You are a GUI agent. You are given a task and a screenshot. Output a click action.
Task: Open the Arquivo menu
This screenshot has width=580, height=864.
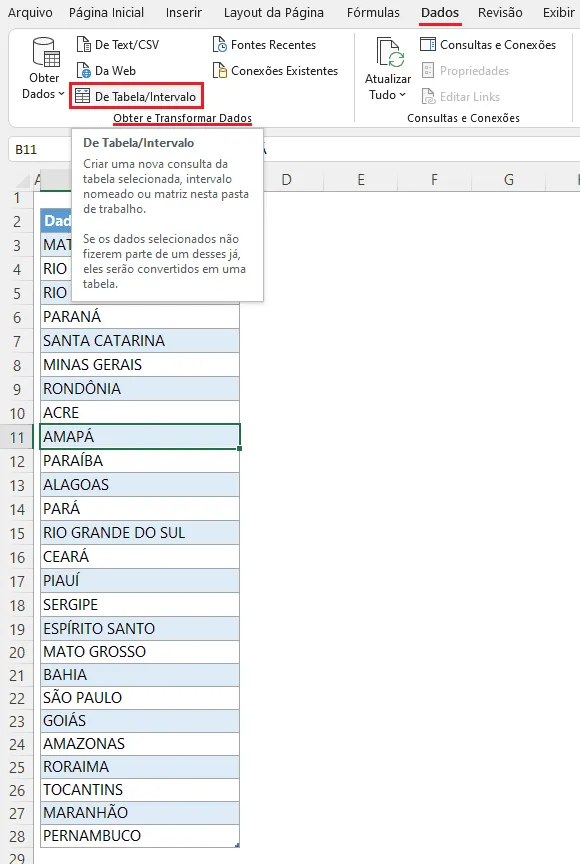pyautogui.click(x=30, y=13)
